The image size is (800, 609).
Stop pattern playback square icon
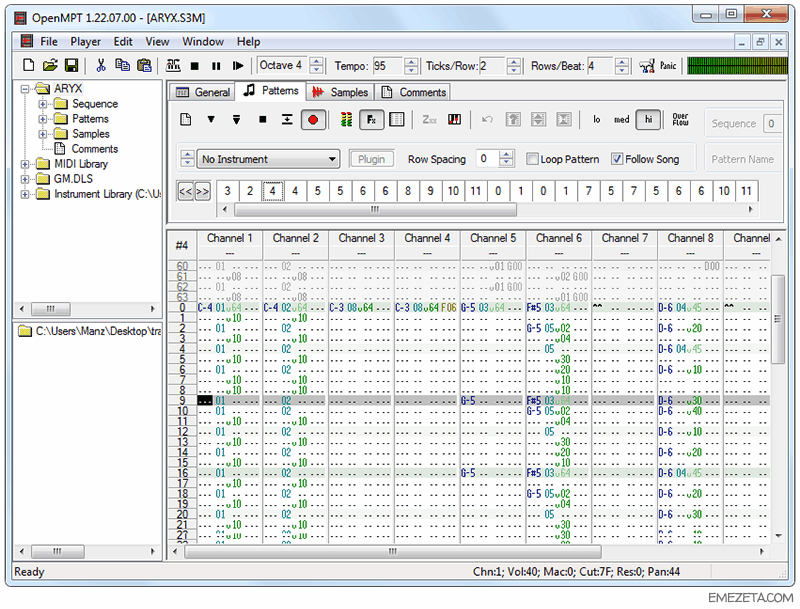262,119
